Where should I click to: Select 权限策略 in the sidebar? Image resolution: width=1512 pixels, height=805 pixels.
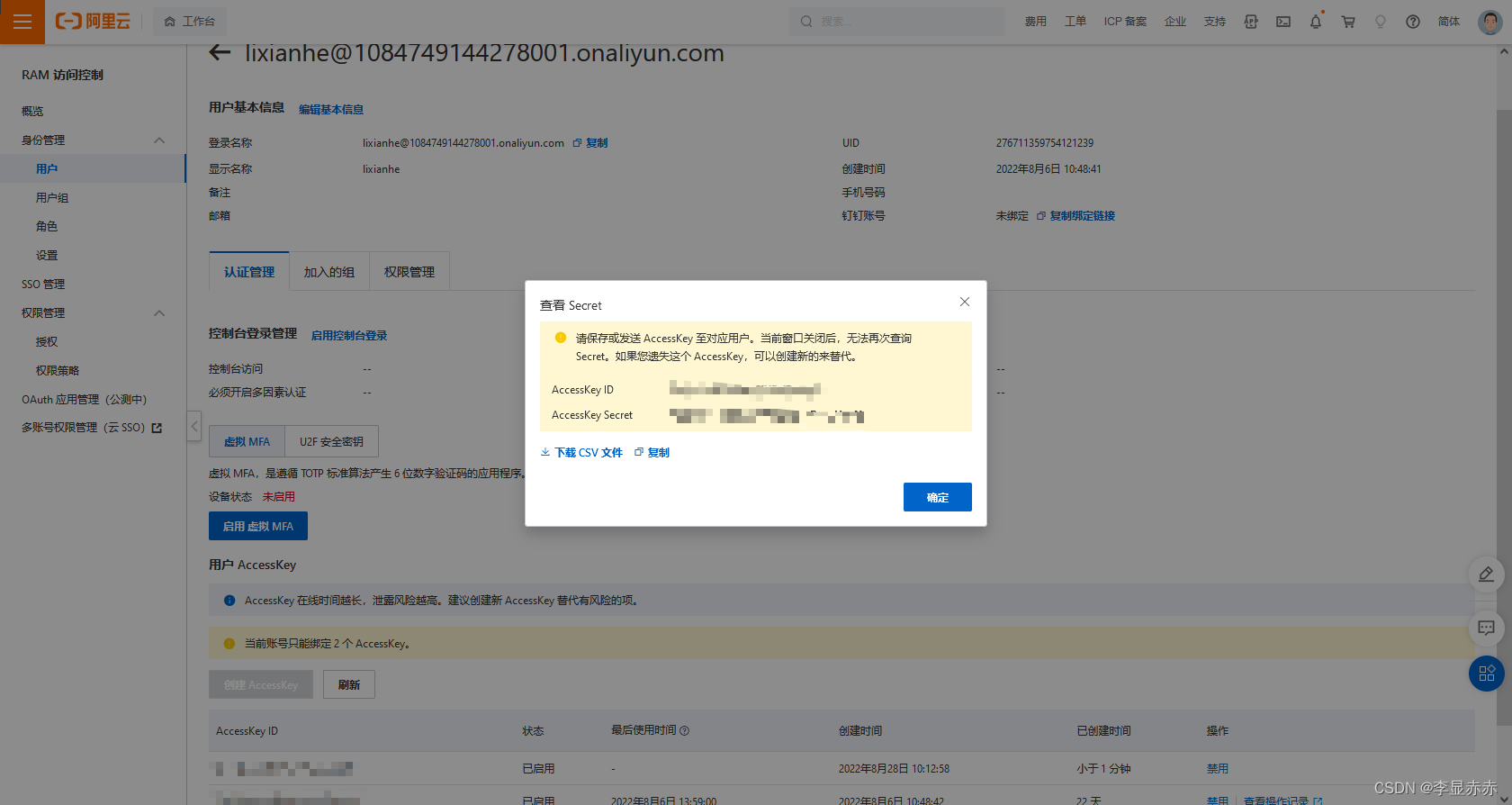coord(58,370)
